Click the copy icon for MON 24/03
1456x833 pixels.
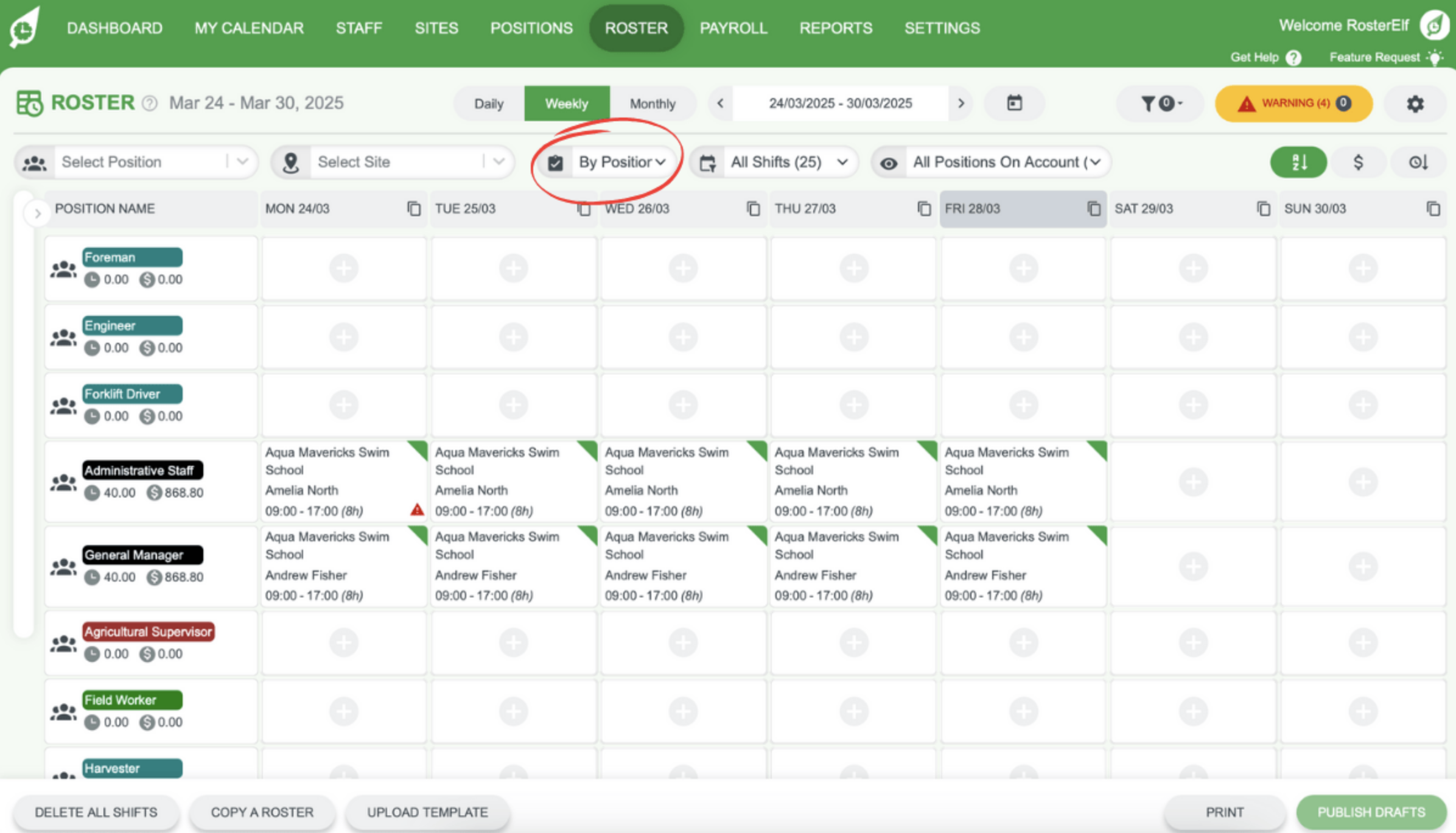[x=414, y=209]
